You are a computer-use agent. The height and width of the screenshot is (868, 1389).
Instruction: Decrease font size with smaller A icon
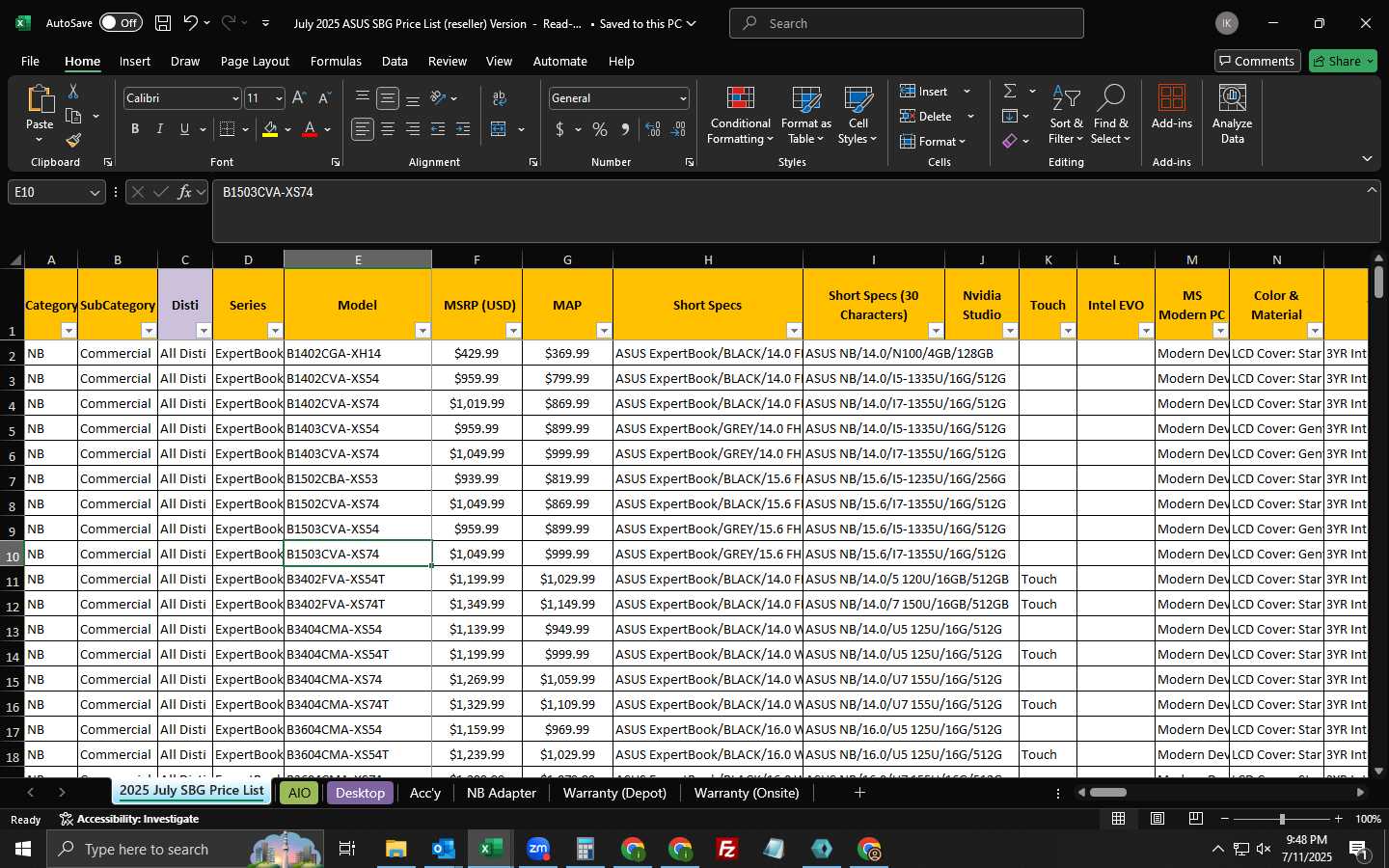pos(324,98)
